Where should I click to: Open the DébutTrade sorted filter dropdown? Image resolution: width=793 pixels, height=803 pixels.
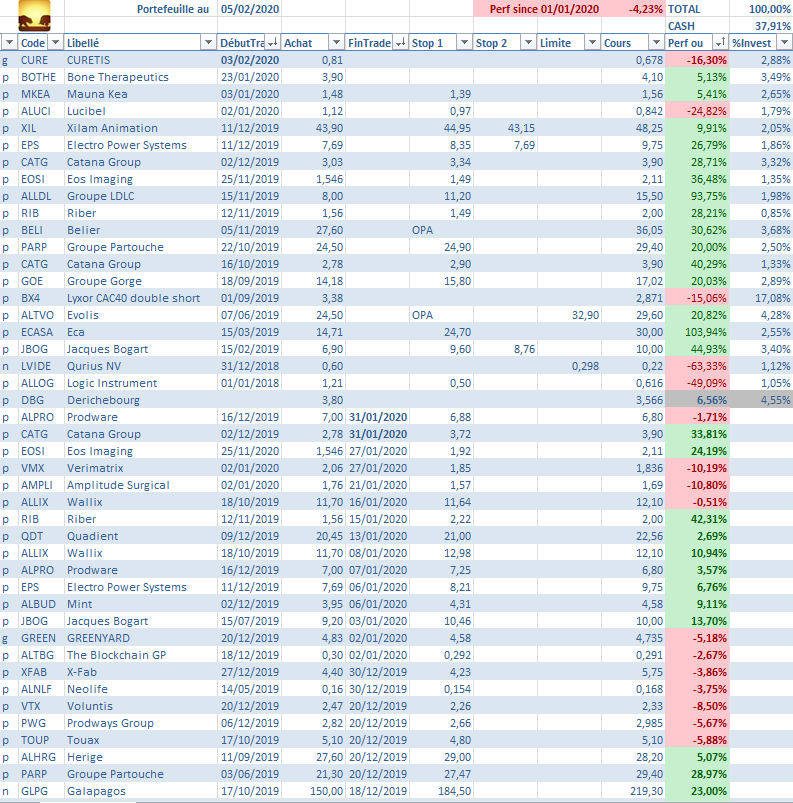click(273, 43)
